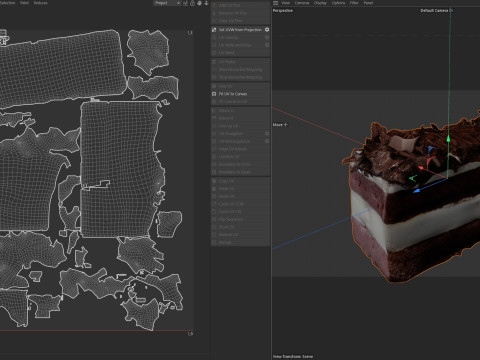
Task: Click the UV Unwrap command
Action: [228, 37]
